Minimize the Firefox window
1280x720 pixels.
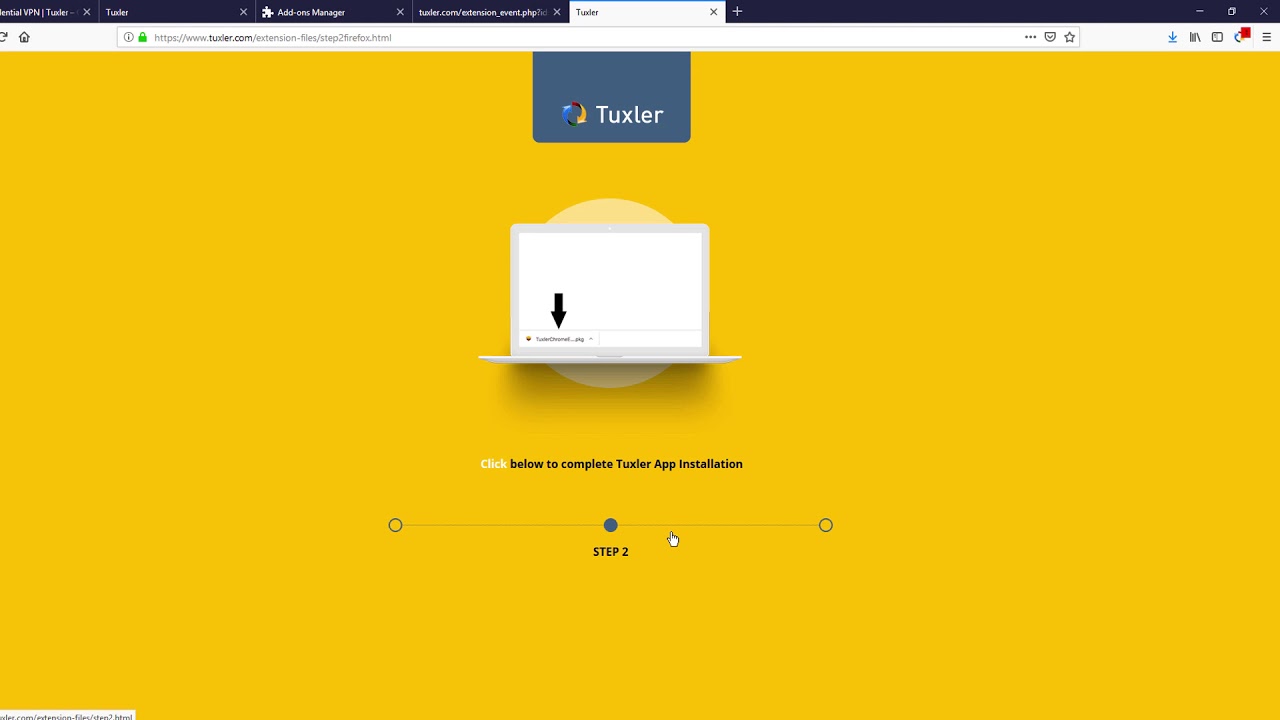pos(1199,12)
